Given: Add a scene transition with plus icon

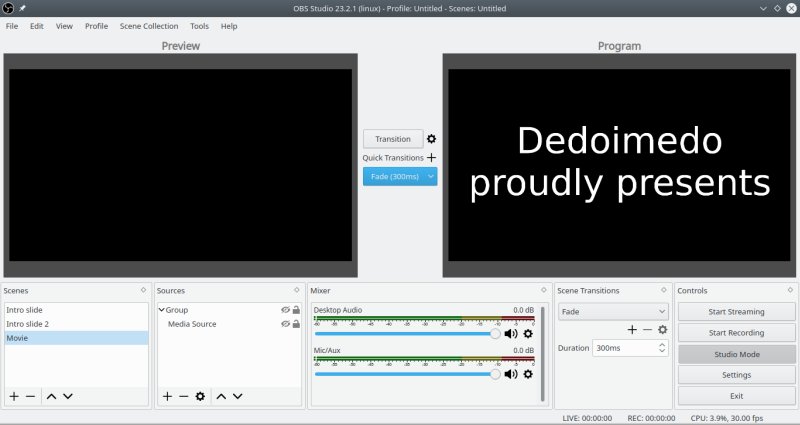Looking at the screenshot, I should 631,329.
